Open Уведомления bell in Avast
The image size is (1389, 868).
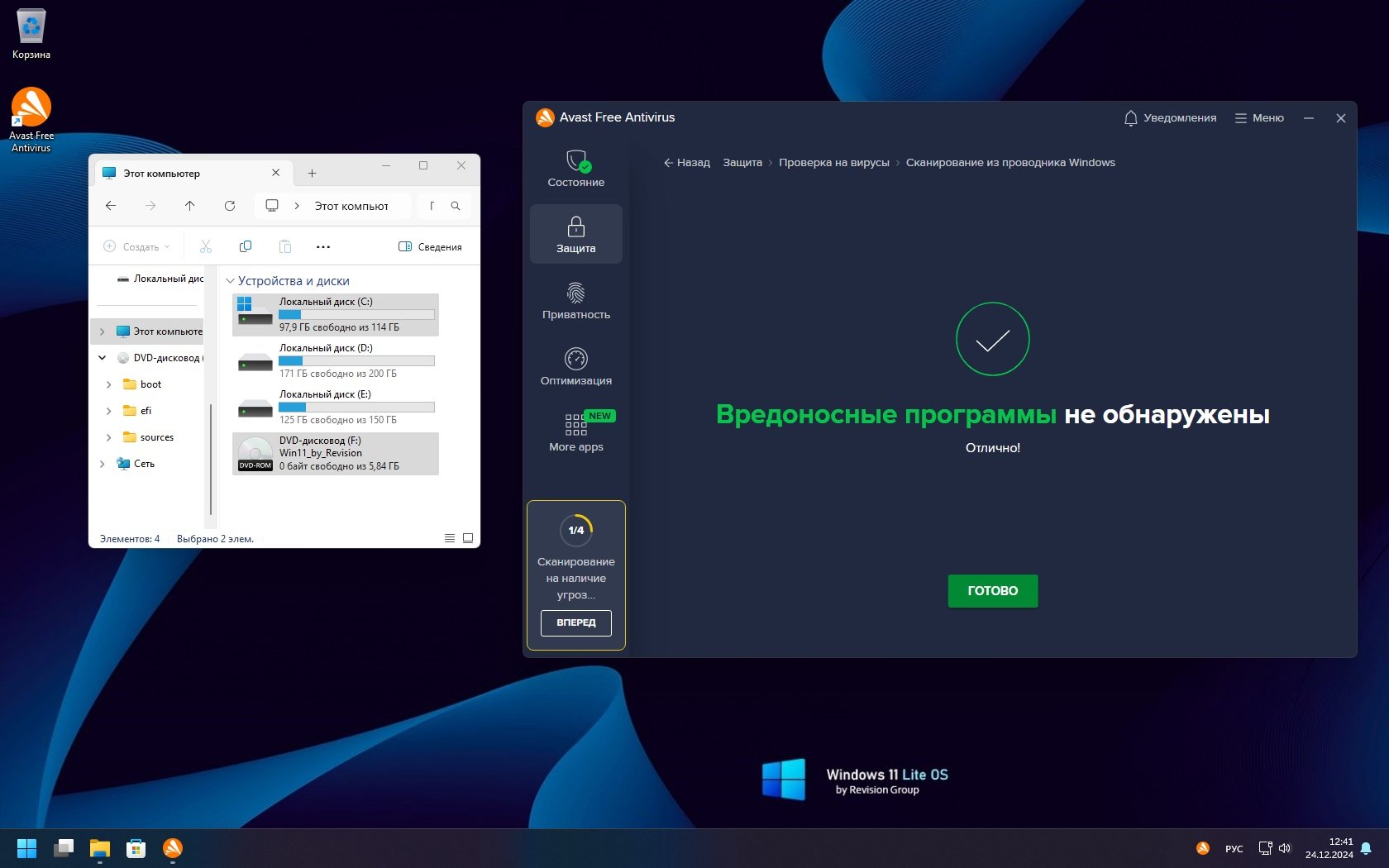tap(1170, 118)
